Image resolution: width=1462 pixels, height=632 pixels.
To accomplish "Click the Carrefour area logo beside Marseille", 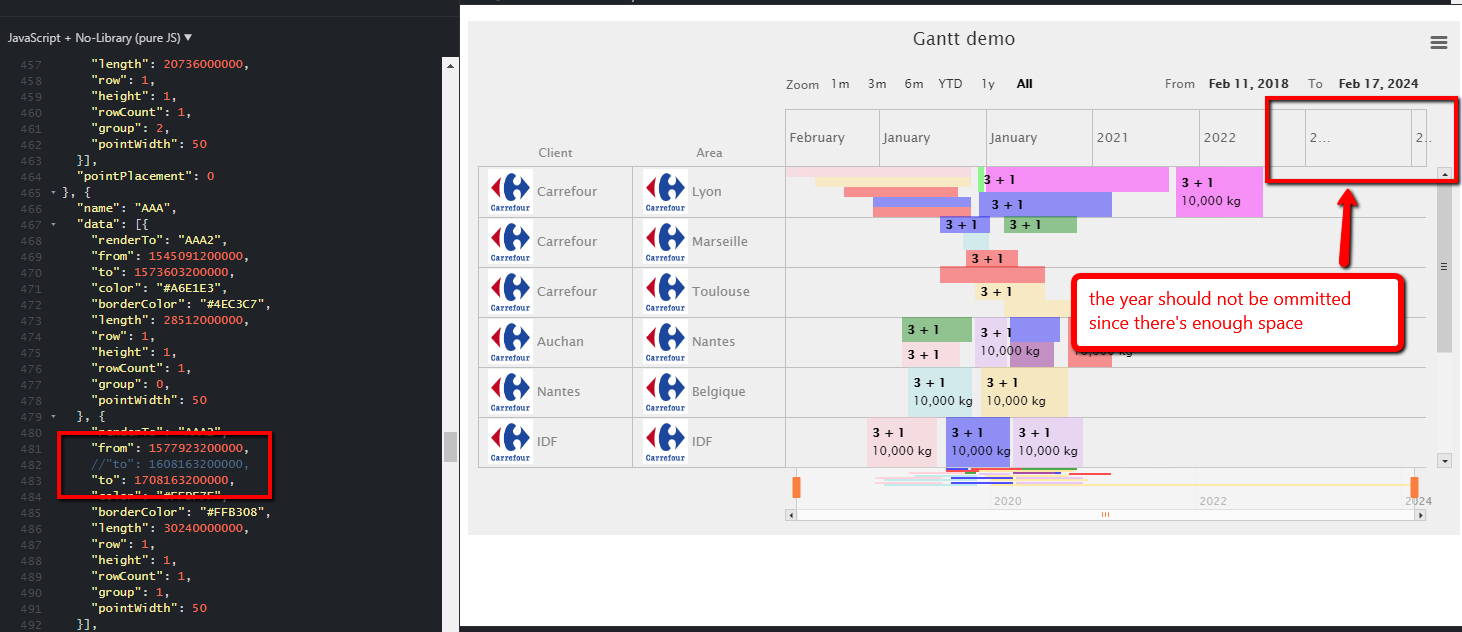I will pyautogui.click(x=663, y=241).
